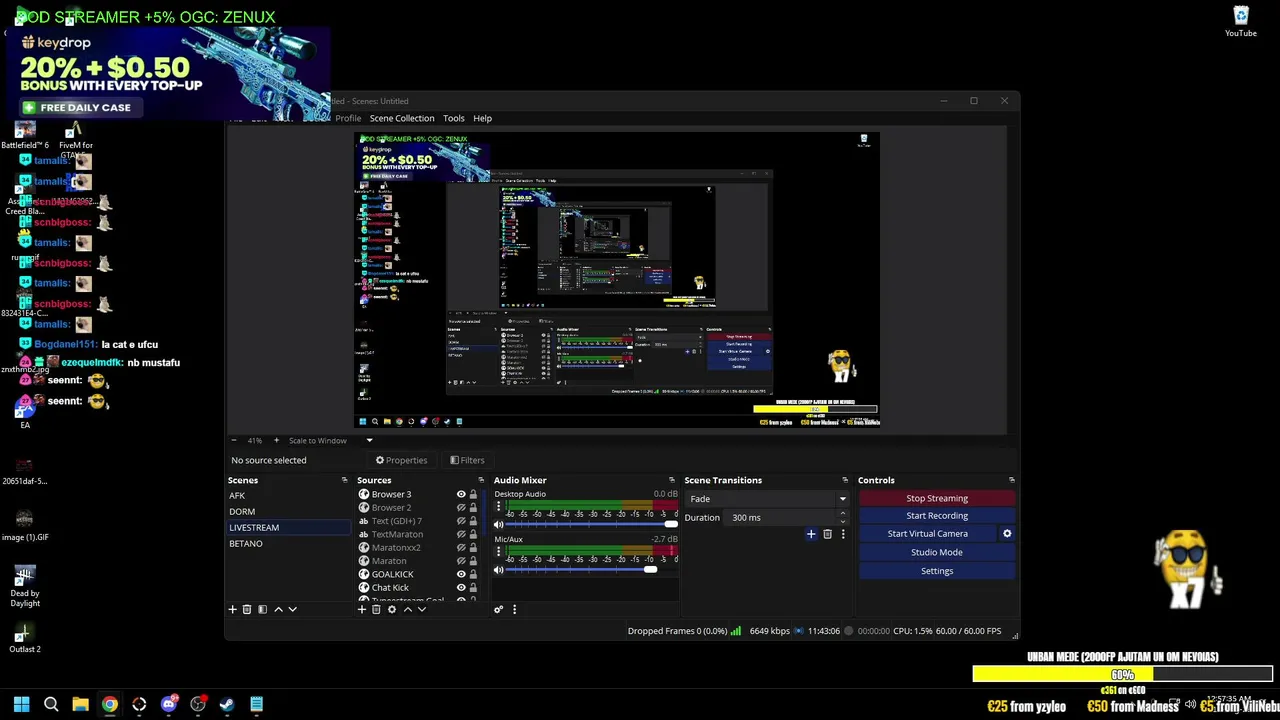
Task: Open source Filters button
Action: (x=467, y=460)
